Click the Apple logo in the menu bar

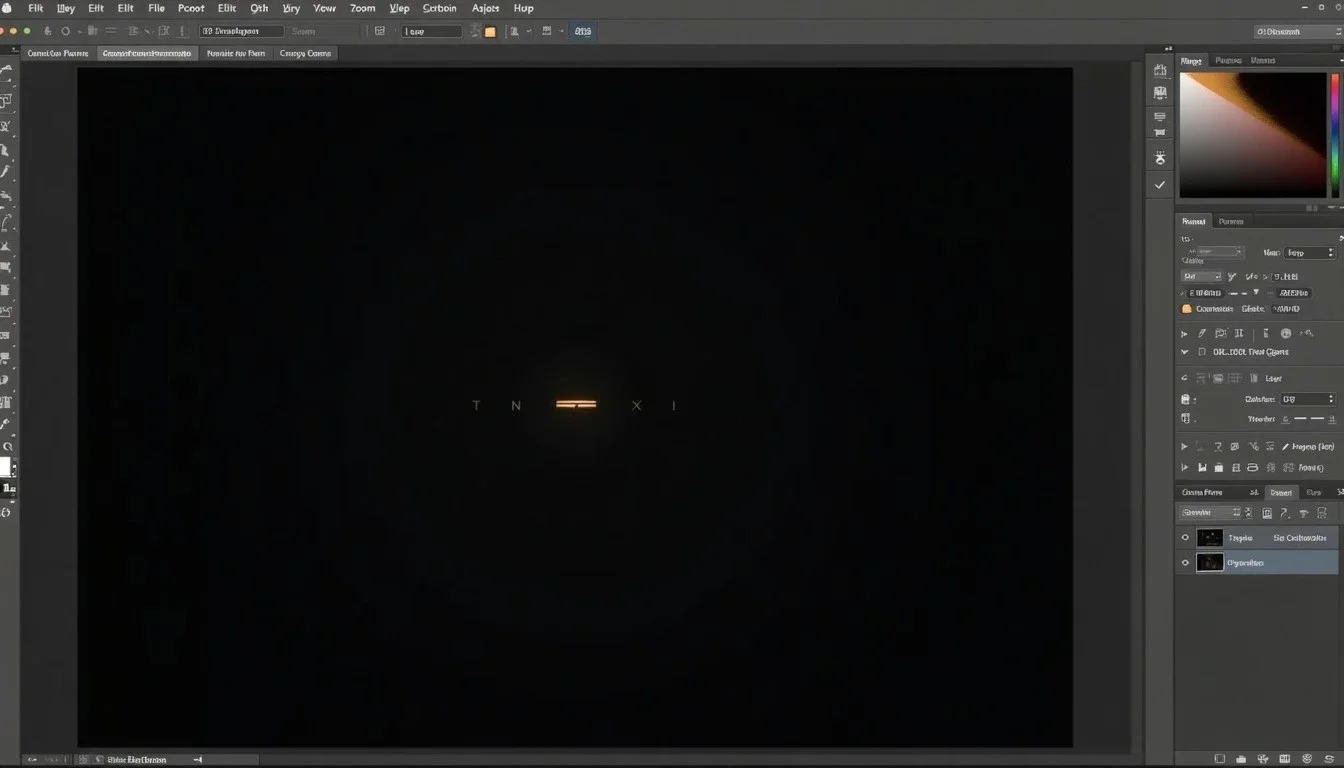[8, 8]
